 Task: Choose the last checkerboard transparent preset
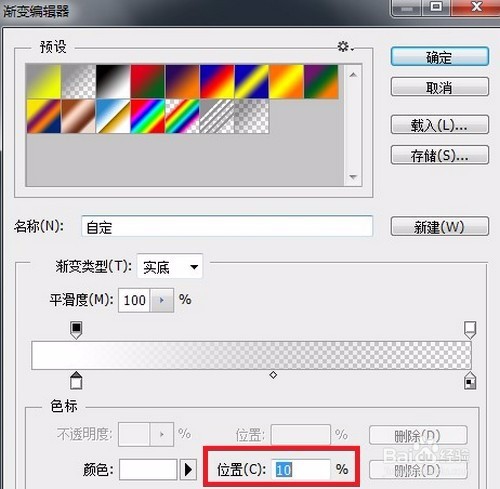pos(252,116)
